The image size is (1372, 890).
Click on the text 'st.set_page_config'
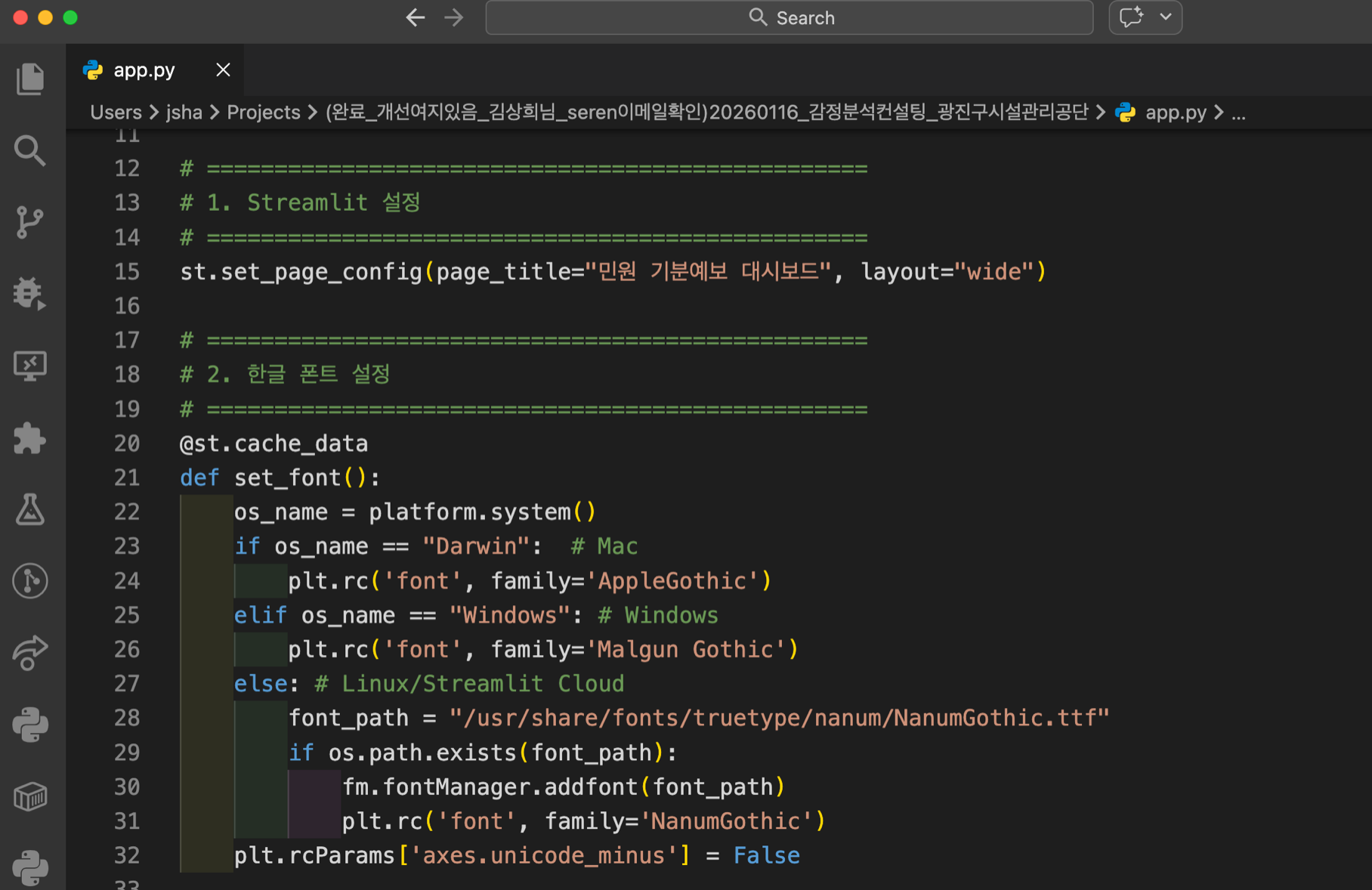301,271
